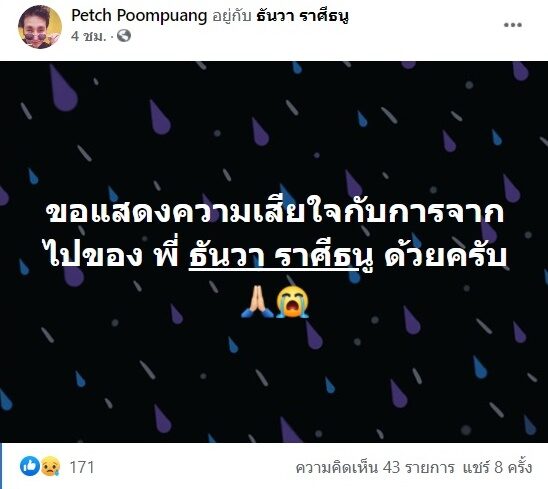Open tagged ธันวา ราศีธนู profile in header
The width and height of the screenshot is (548, 489).
303,16
